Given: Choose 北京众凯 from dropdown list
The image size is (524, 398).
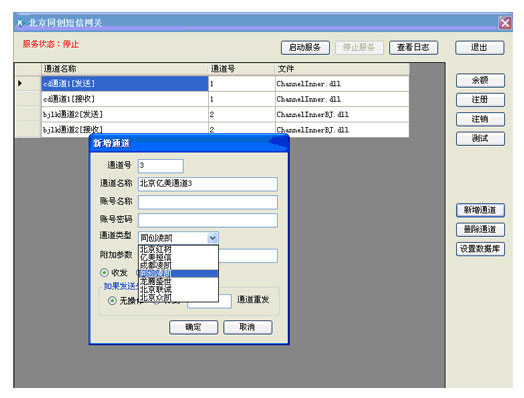Looking at the screenshot, I should coord(178,297).
